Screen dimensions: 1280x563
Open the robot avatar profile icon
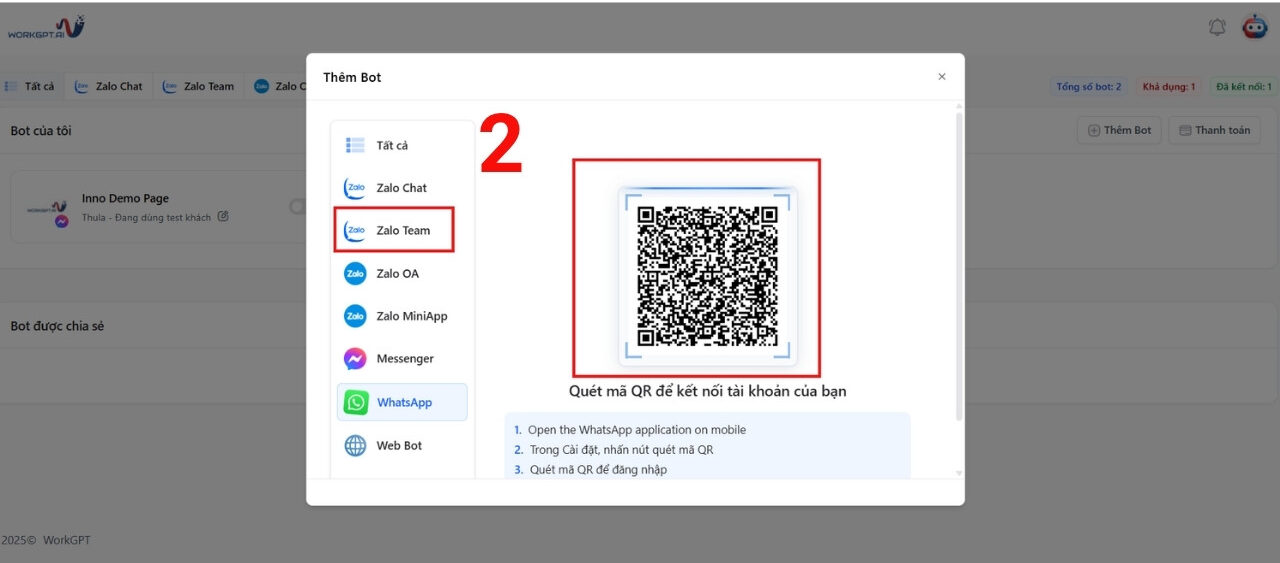(x=1254, y=27)
